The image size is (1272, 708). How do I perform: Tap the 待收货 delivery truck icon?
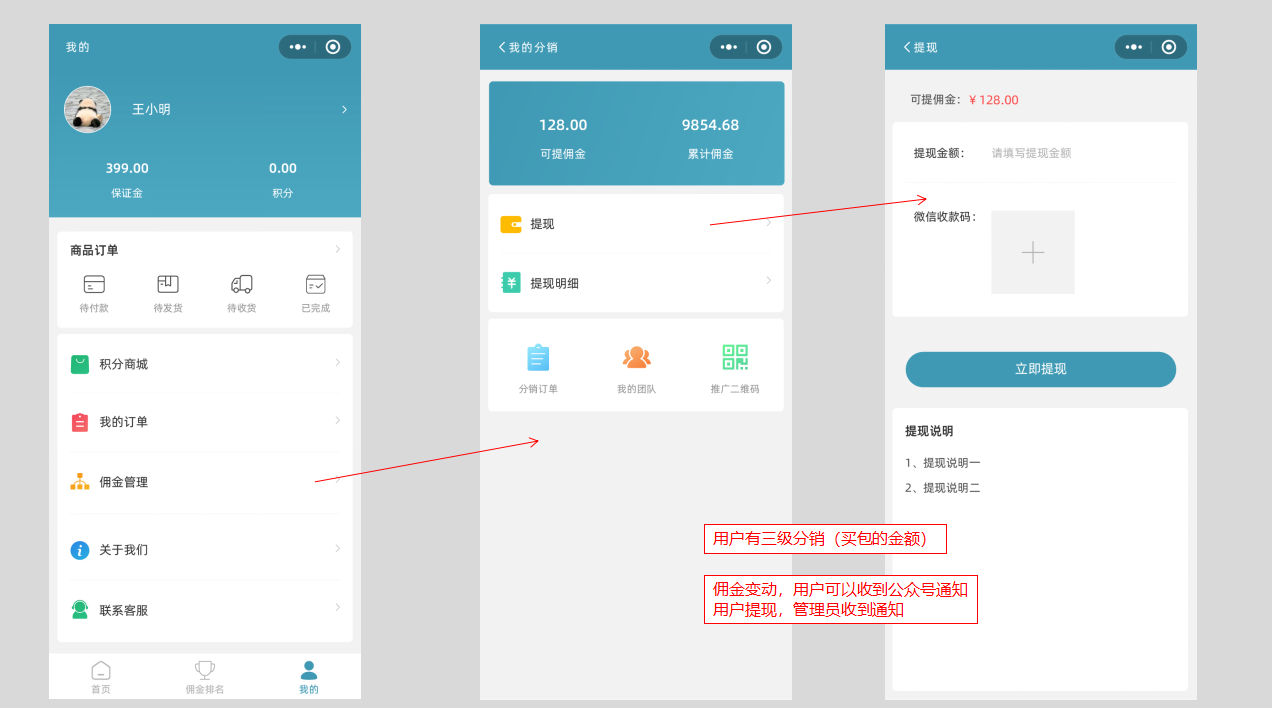click(241, 284)
